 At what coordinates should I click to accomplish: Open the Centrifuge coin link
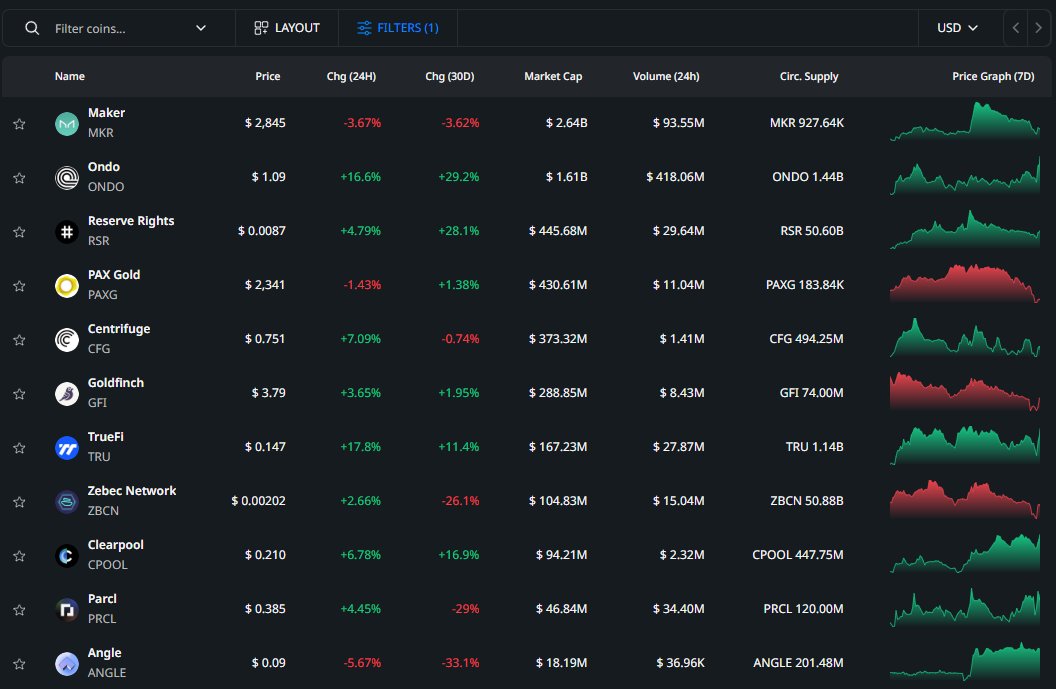pos(119,328)
